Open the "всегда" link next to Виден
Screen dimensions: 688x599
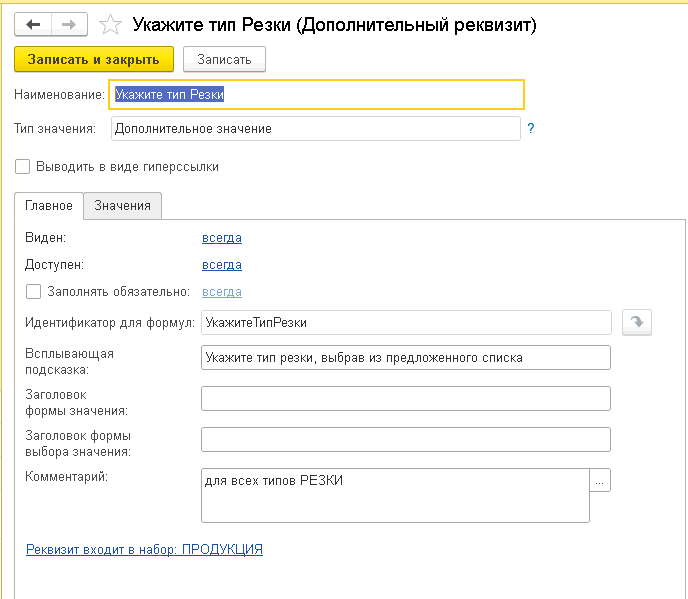[221, 238]
